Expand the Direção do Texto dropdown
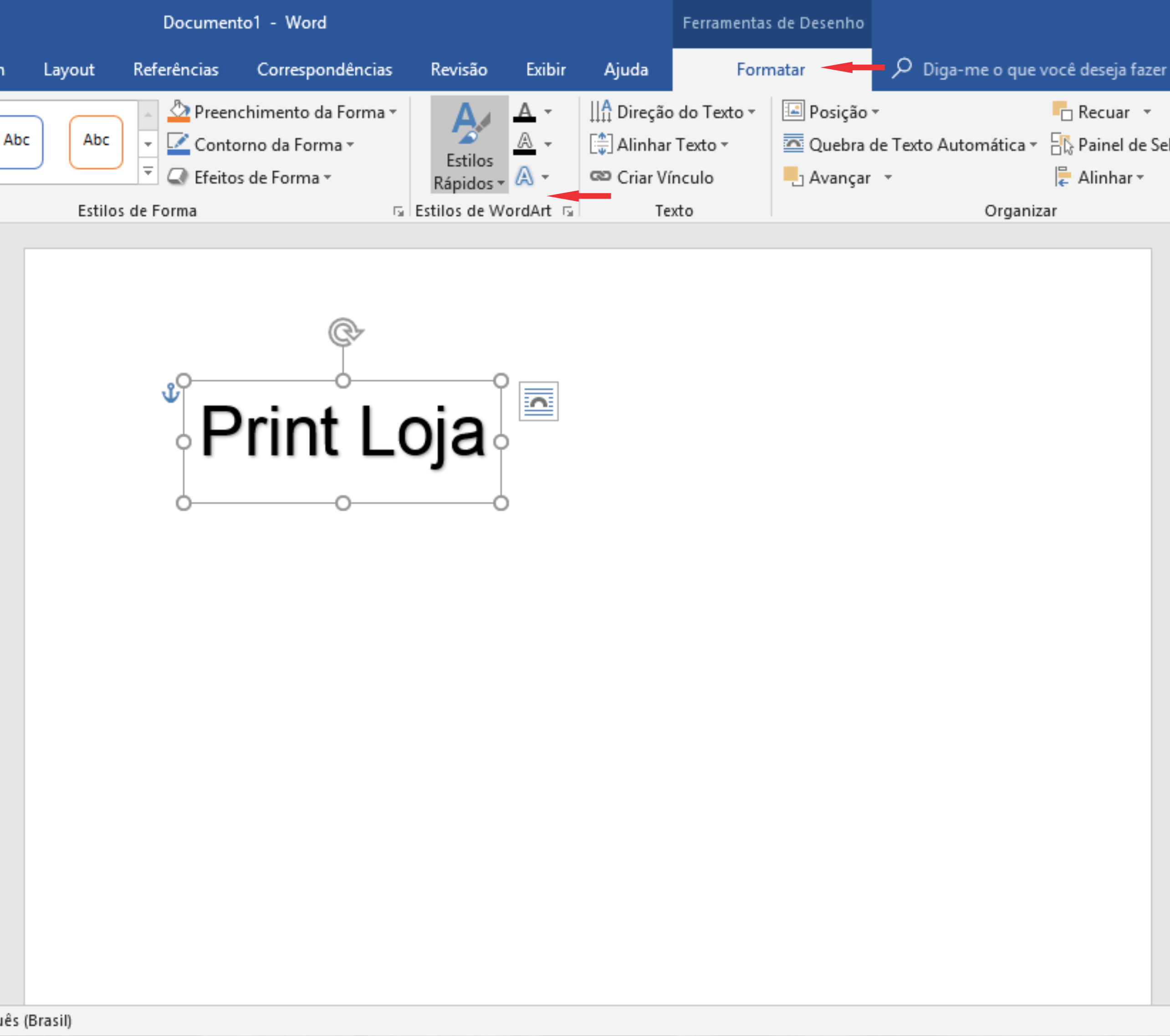 [x=751, y=112]
